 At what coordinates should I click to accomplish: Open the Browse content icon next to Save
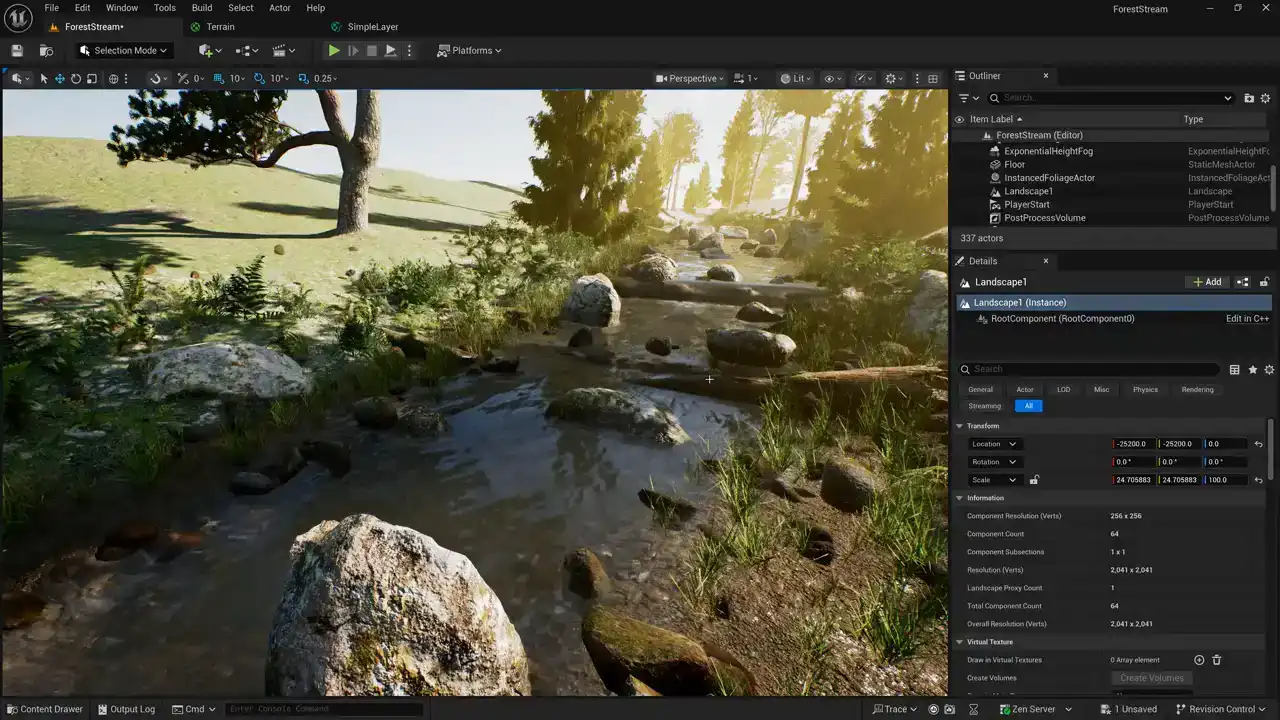click(46, 50)
